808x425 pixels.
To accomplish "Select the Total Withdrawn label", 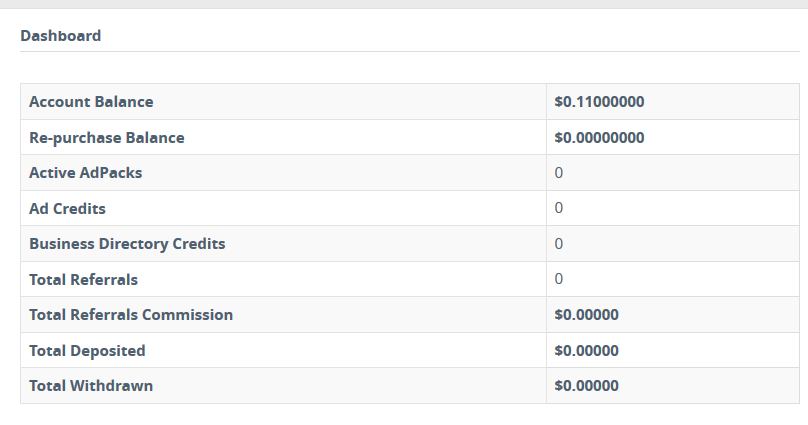I will tap(91, 386).
